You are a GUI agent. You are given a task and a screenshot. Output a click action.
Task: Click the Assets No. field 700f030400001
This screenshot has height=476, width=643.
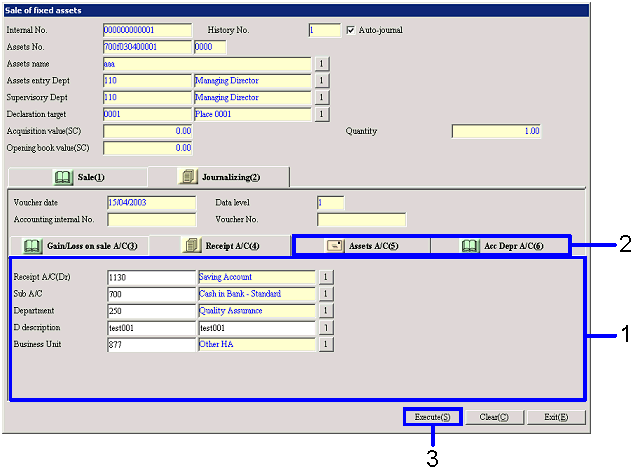pos(148,47)
